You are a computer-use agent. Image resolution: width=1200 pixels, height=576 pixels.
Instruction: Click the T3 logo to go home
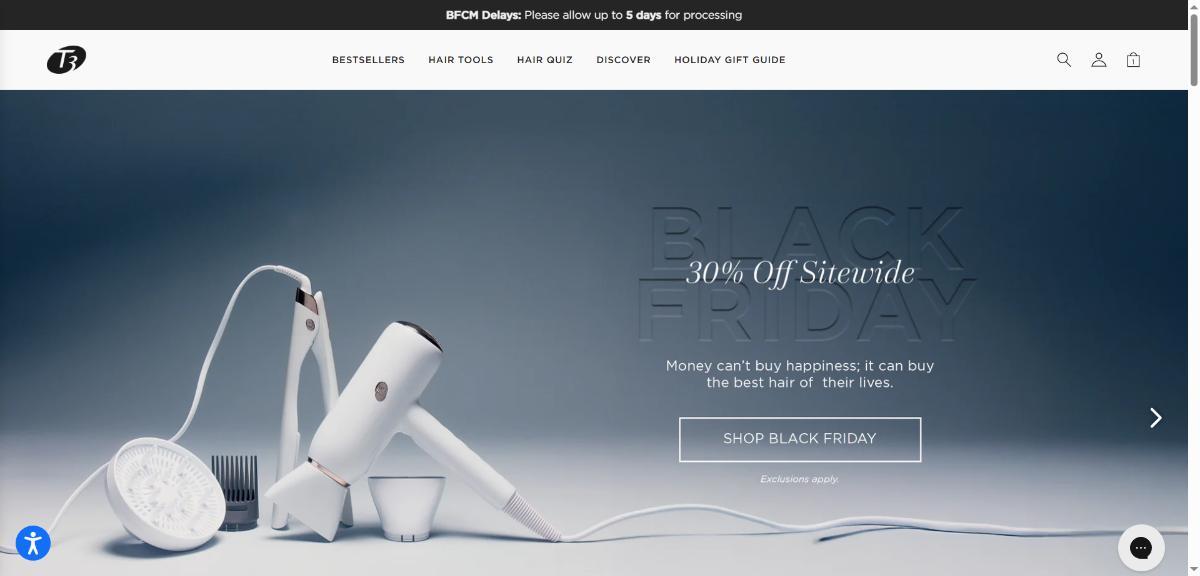coord(66,60)
